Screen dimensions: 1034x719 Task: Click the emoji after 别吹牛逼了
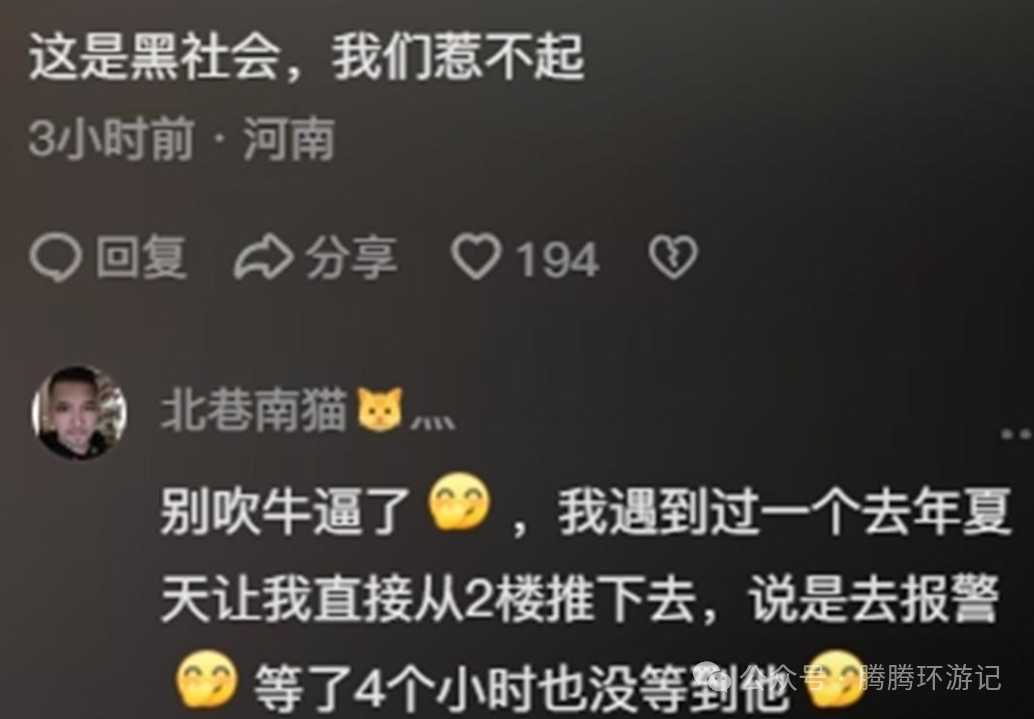point(460,503)
